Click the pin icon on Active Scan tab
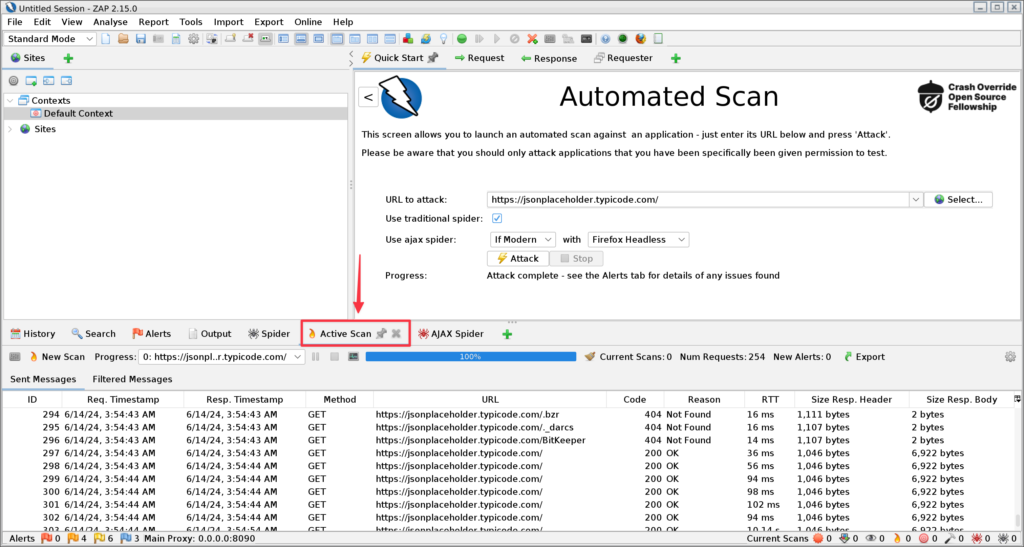This screenshot has width=1024, height=547. tap(381, 334)
